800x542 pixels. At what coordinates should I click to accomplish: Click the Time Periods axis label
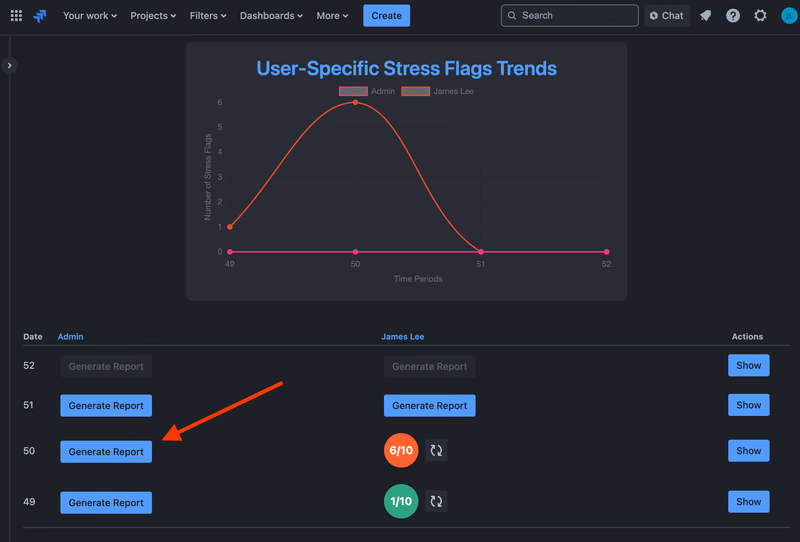(418, 279)
